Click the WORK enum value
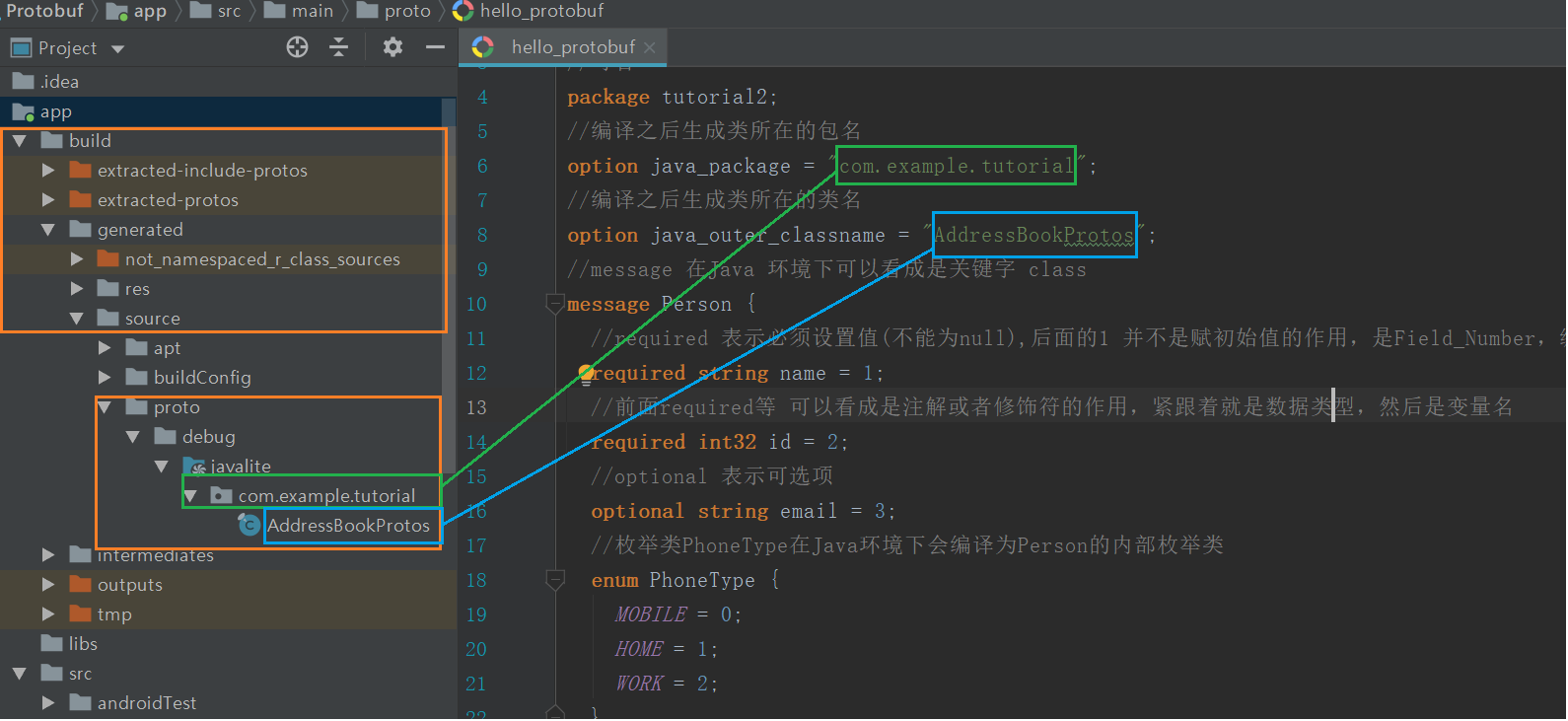 [x=639, y=684]
